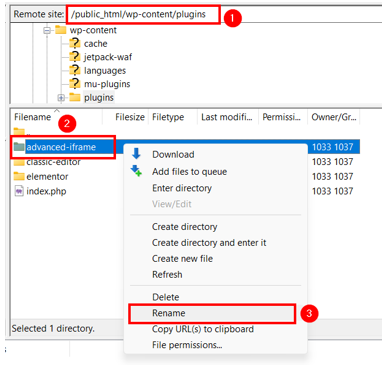Screen dimensions: 382x365
Task: Click the parent directory '..' folder icon
Action: [x=19, y=132]
